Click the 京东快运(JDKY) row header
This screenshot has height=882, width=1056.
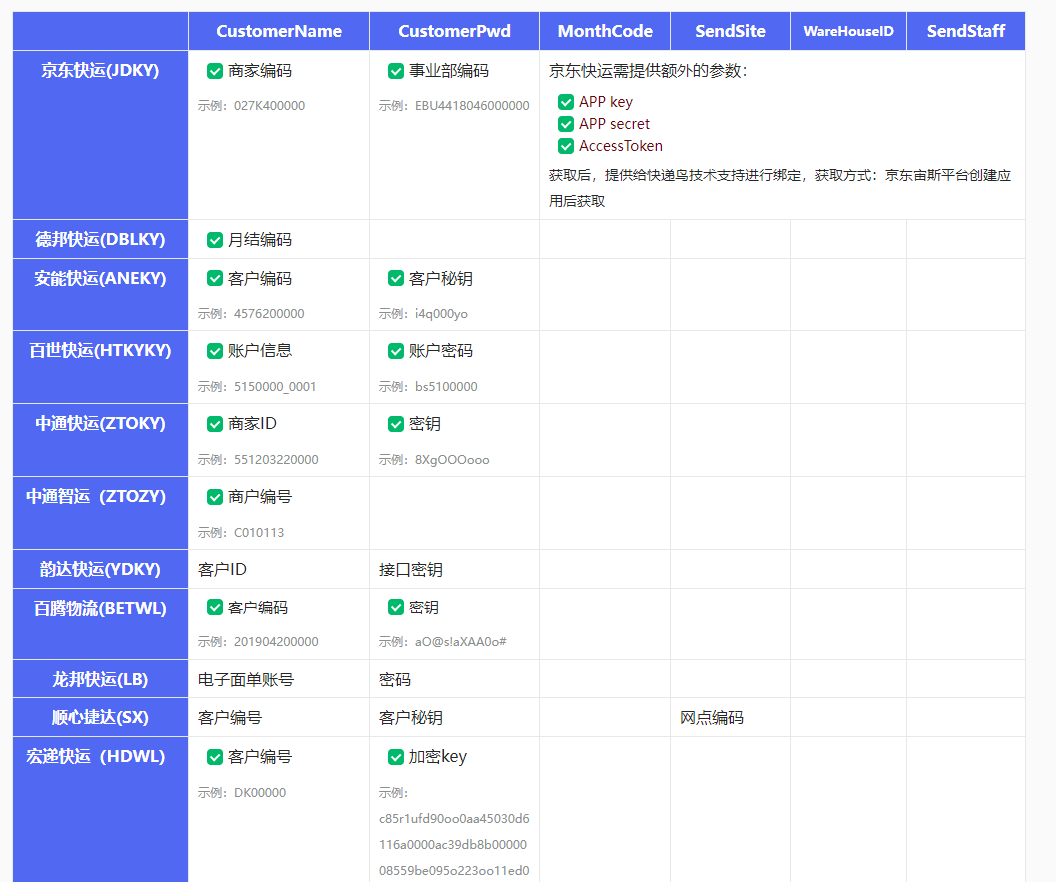point(100,71)
